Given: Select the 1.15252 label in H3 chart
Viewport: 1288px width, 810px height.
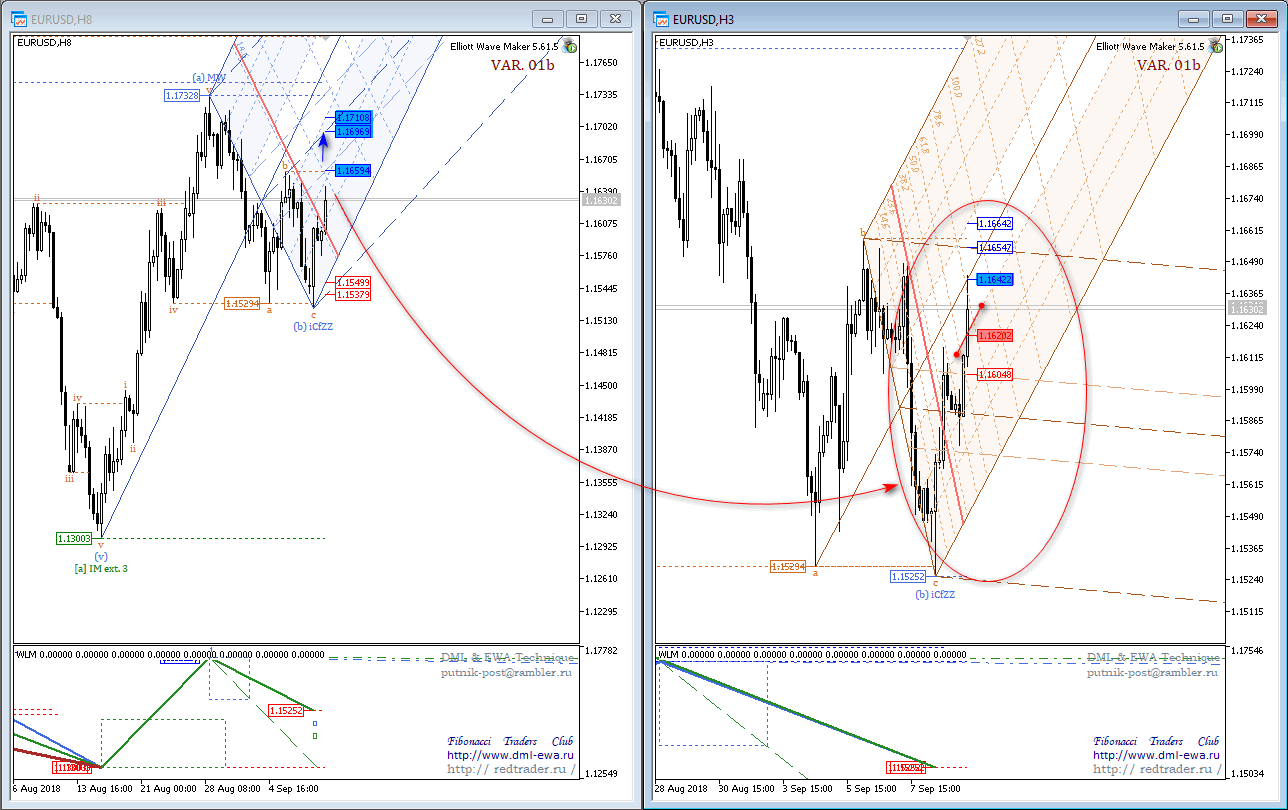Looking at the screenshot, I should tap(909, 577).
